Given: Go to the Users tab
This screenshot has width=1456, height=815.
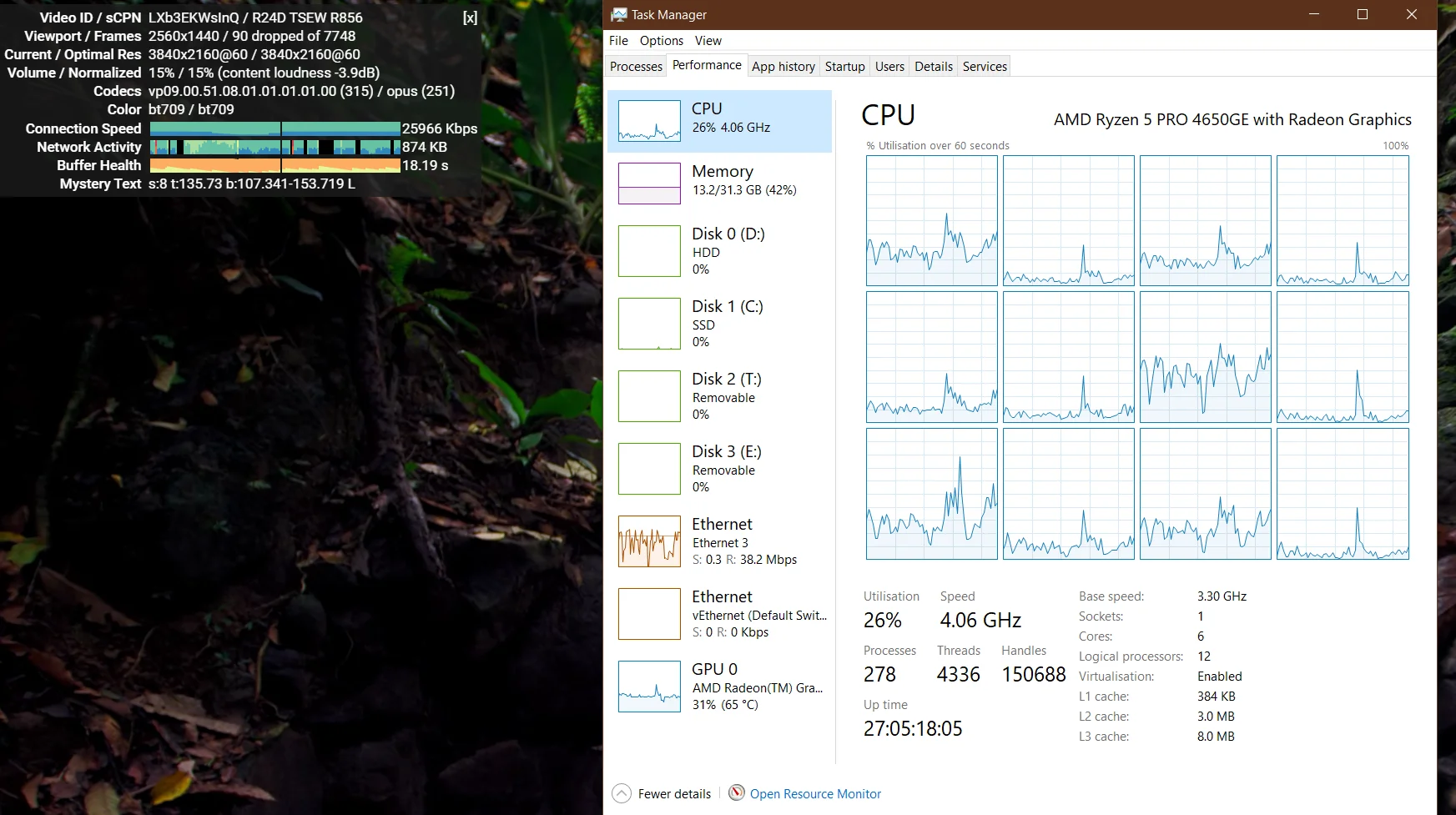Looking at the screenshot, I should coord(889,67).
